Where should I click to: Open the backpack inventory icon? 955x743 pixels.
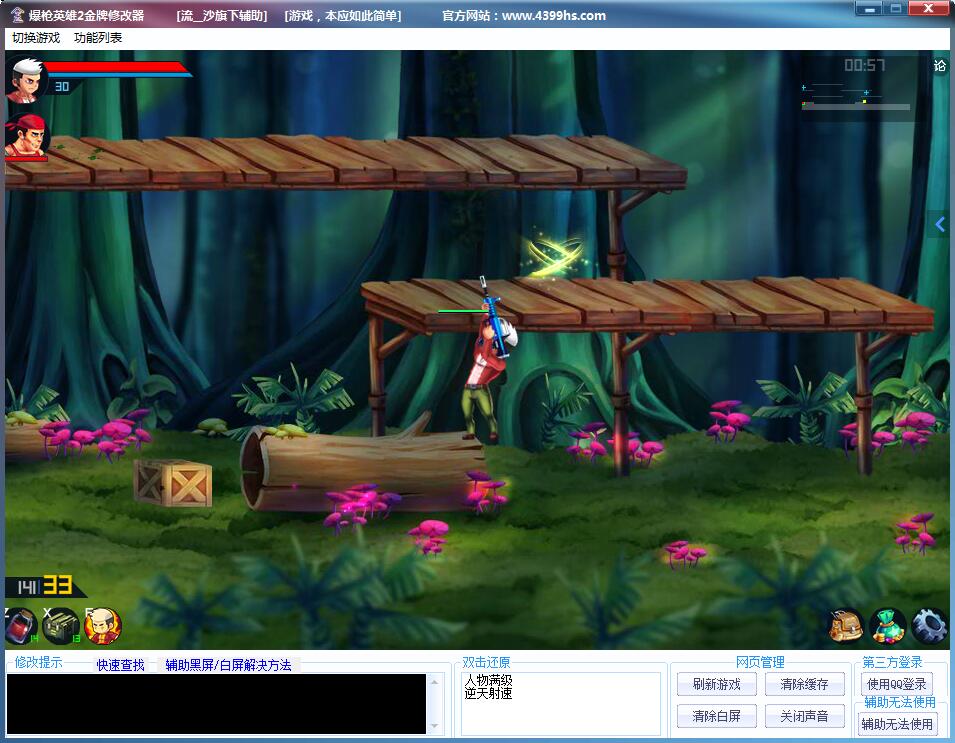click(x=846, y=625)
